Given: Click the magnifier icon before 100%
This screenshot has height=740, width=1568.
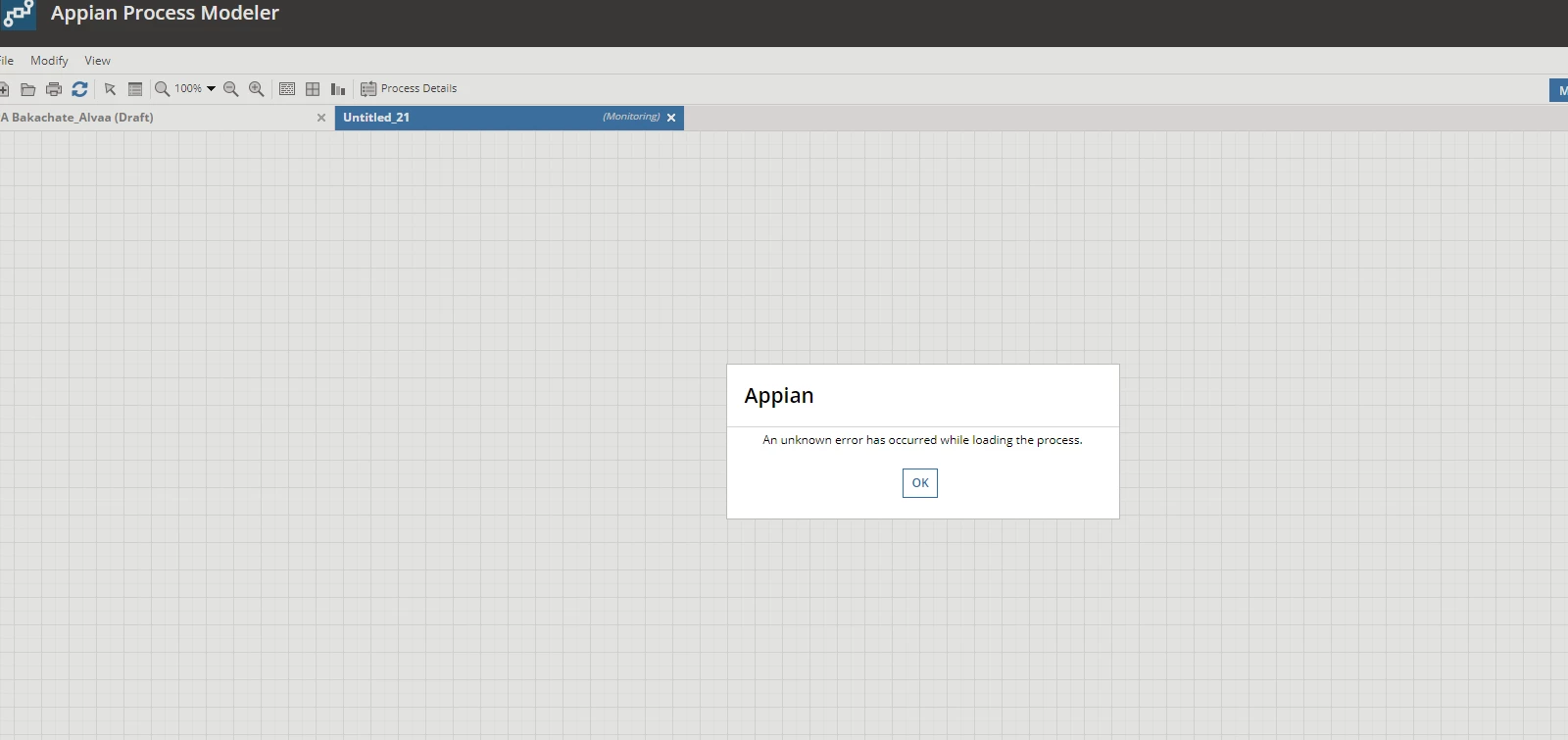Looking at the screenshot, I should tap(163, 89).
